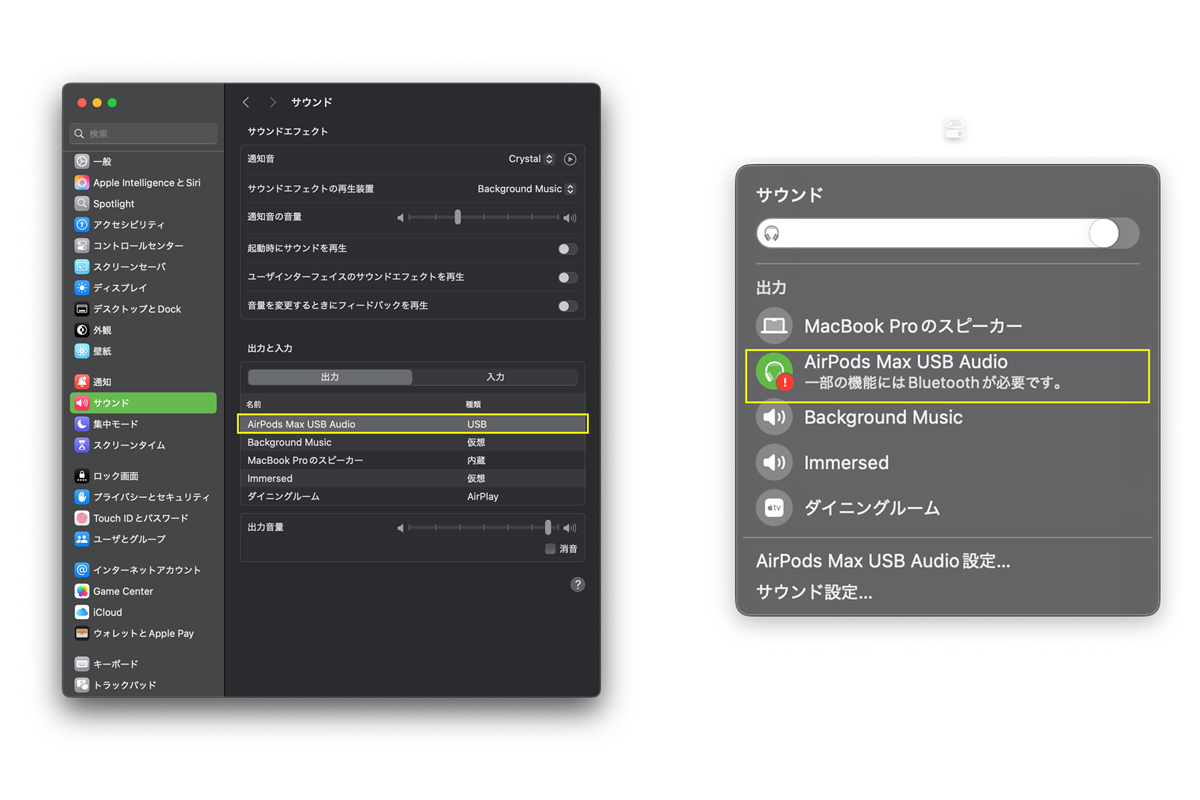Open アクセシビリティ settings
Image resolution: width=1200 pixels, height=800 pixels.
(x=143, y=225)
